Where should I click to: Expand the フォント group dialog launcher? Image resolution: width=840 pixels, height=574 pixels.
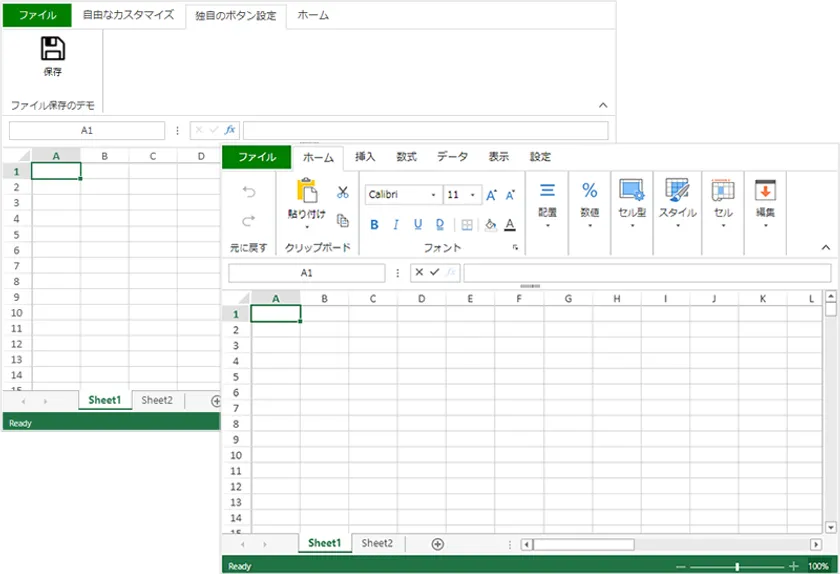tap(516, 247)
